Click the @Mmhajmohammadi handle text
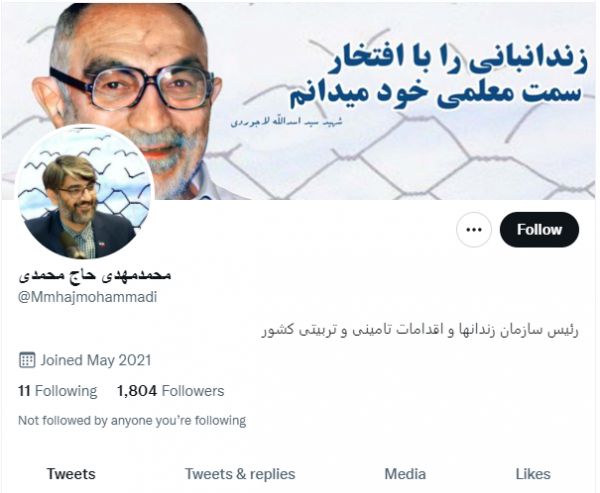This screenshot has width=600, height=493. 88,297
